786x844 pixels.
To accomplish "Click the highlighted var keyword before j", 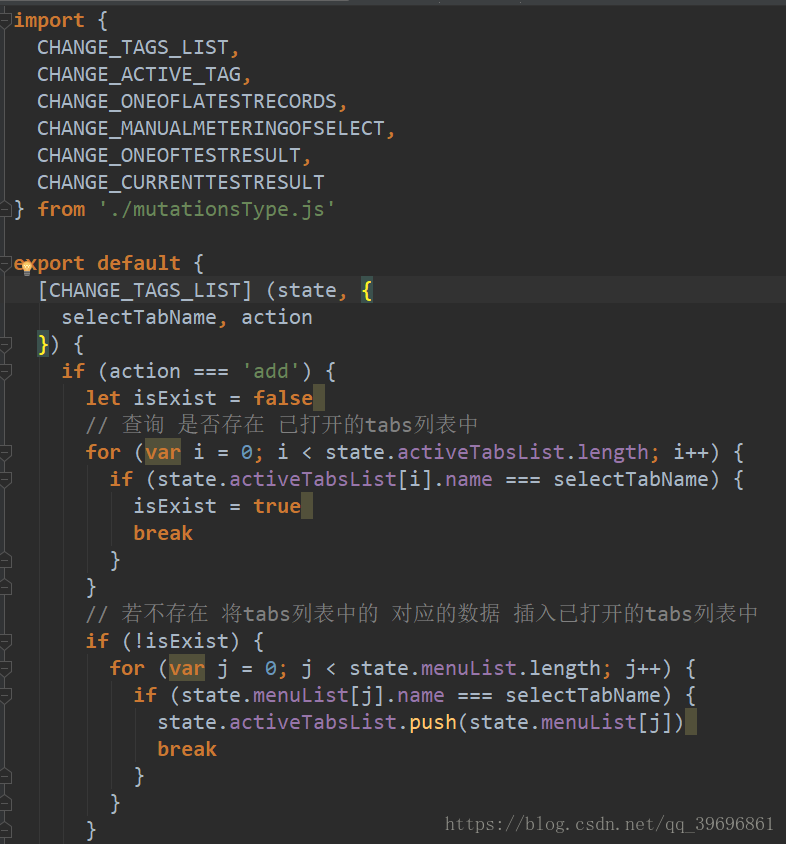I will point(187,668).
